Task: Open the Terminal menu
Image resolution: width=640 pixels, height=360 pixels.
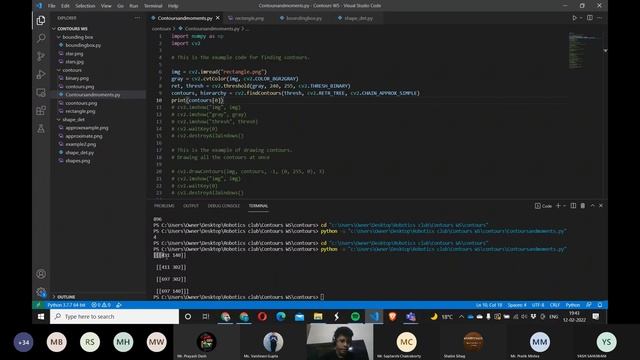Action: (153, 6)
